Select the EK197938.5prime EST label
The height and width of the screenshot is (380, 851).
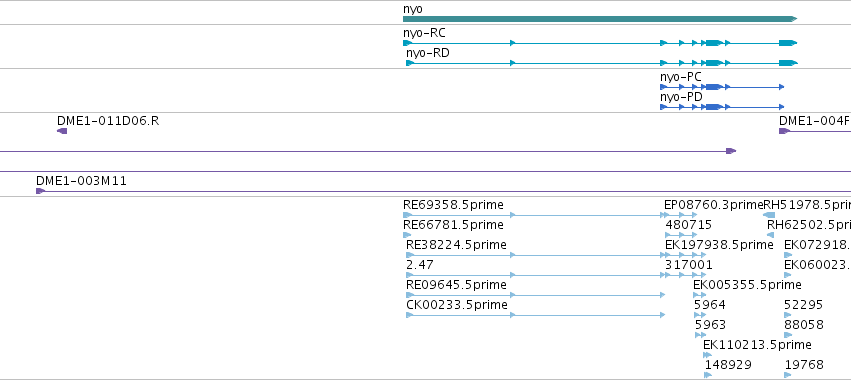(x=719, y=245)
